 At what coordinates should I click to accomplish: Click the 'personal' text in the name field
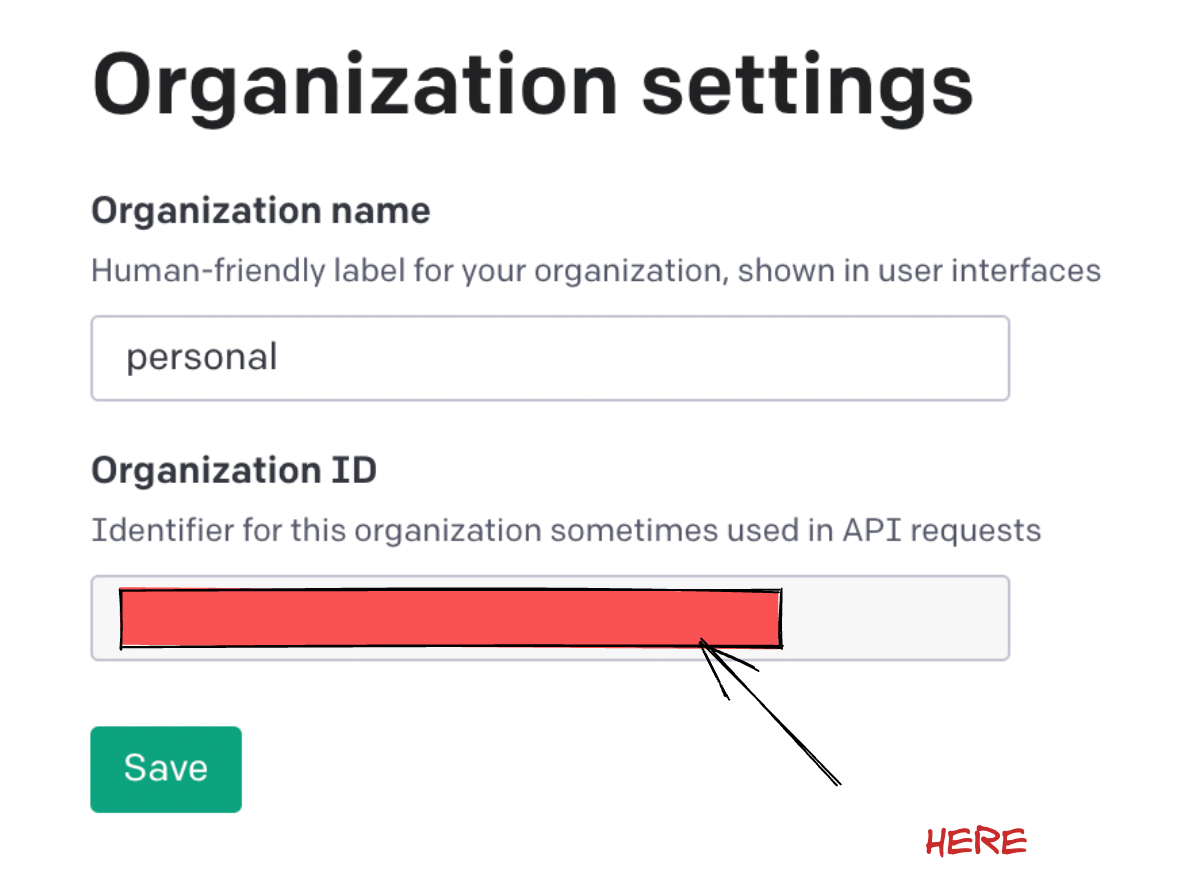(x=202, y=356)
